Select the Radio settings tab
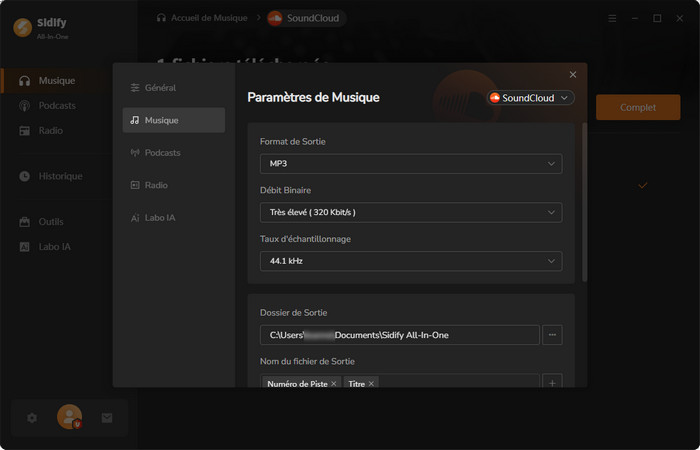 tap(174, 185)
